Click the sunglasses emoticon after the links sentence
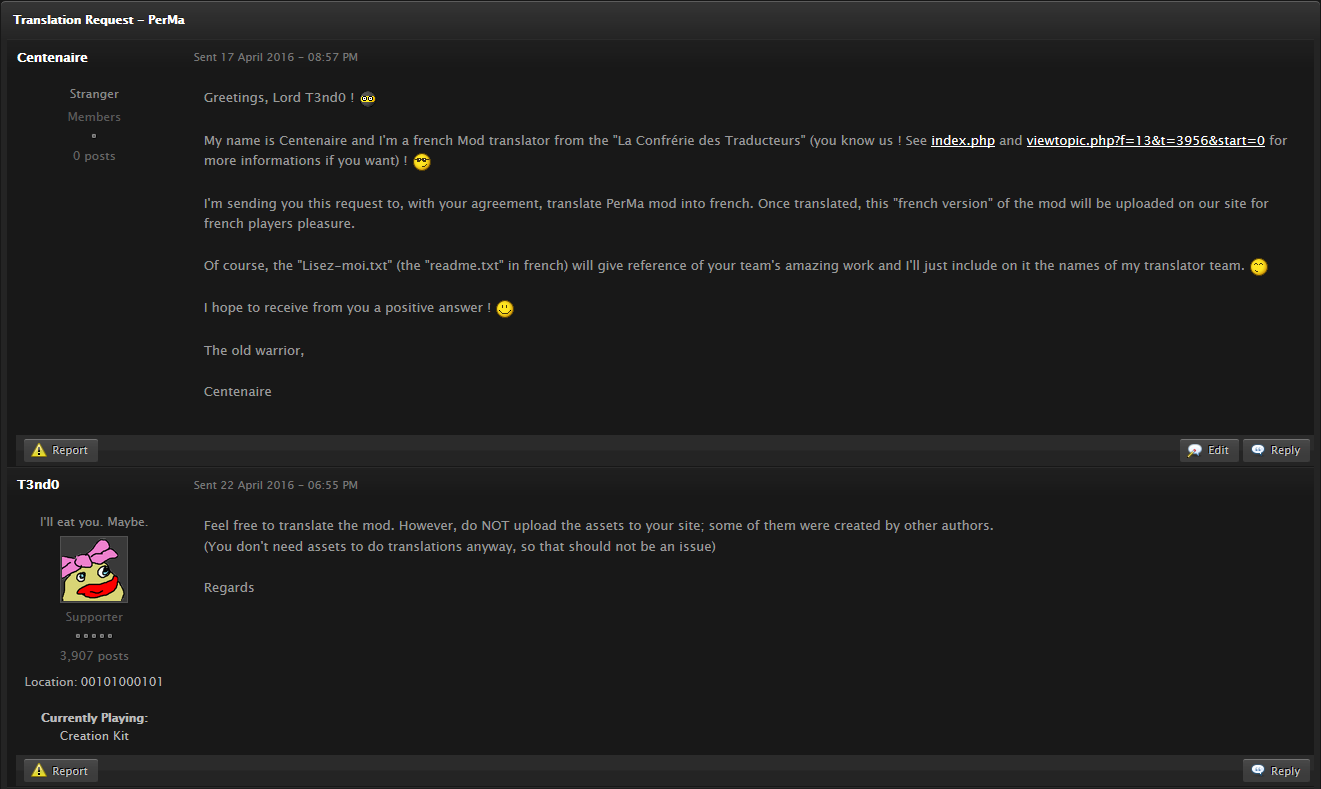1321x789 pixels. pos(422,162)
